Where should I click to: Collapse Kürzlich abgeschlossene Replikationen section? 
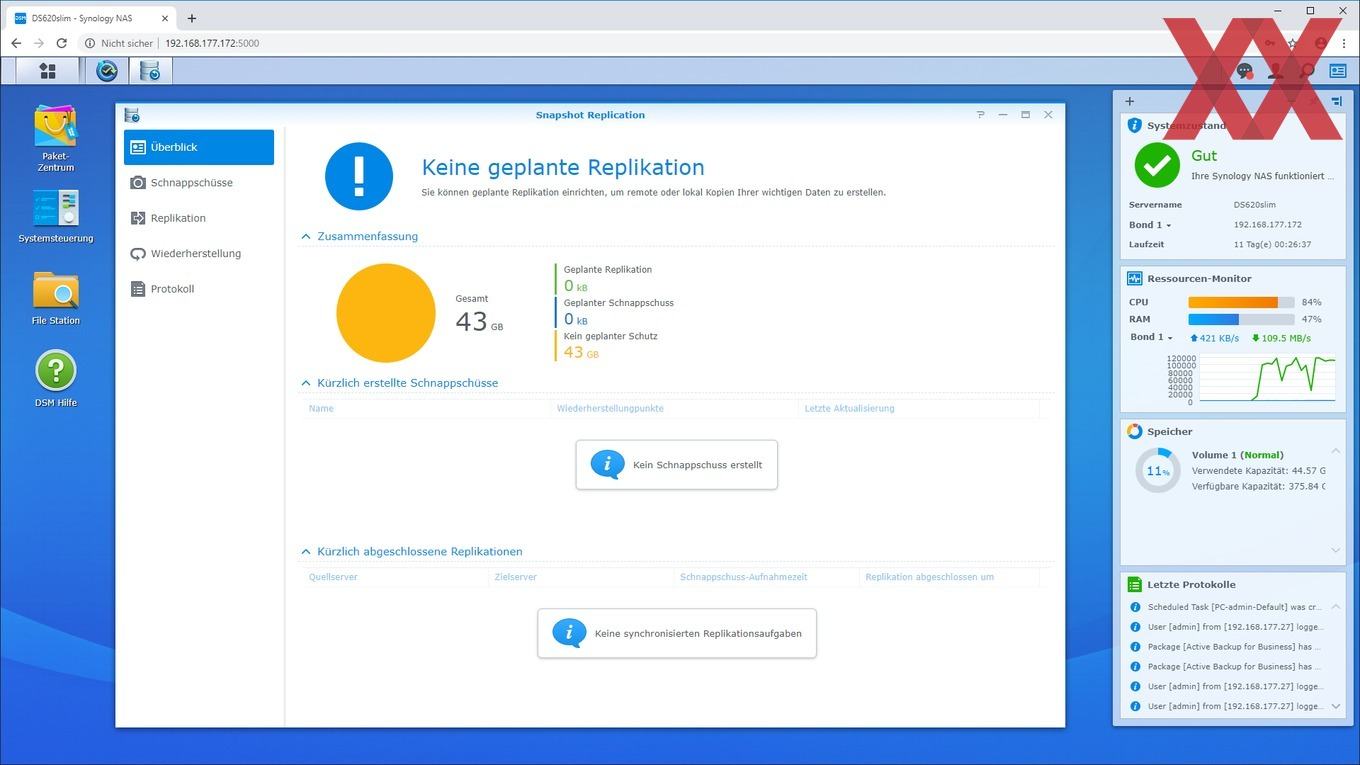[x=306, y=552]
